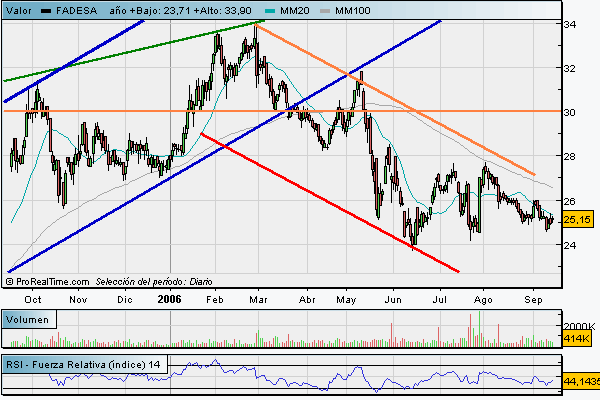Click the 'Oct' date axis label

[33, 300]
